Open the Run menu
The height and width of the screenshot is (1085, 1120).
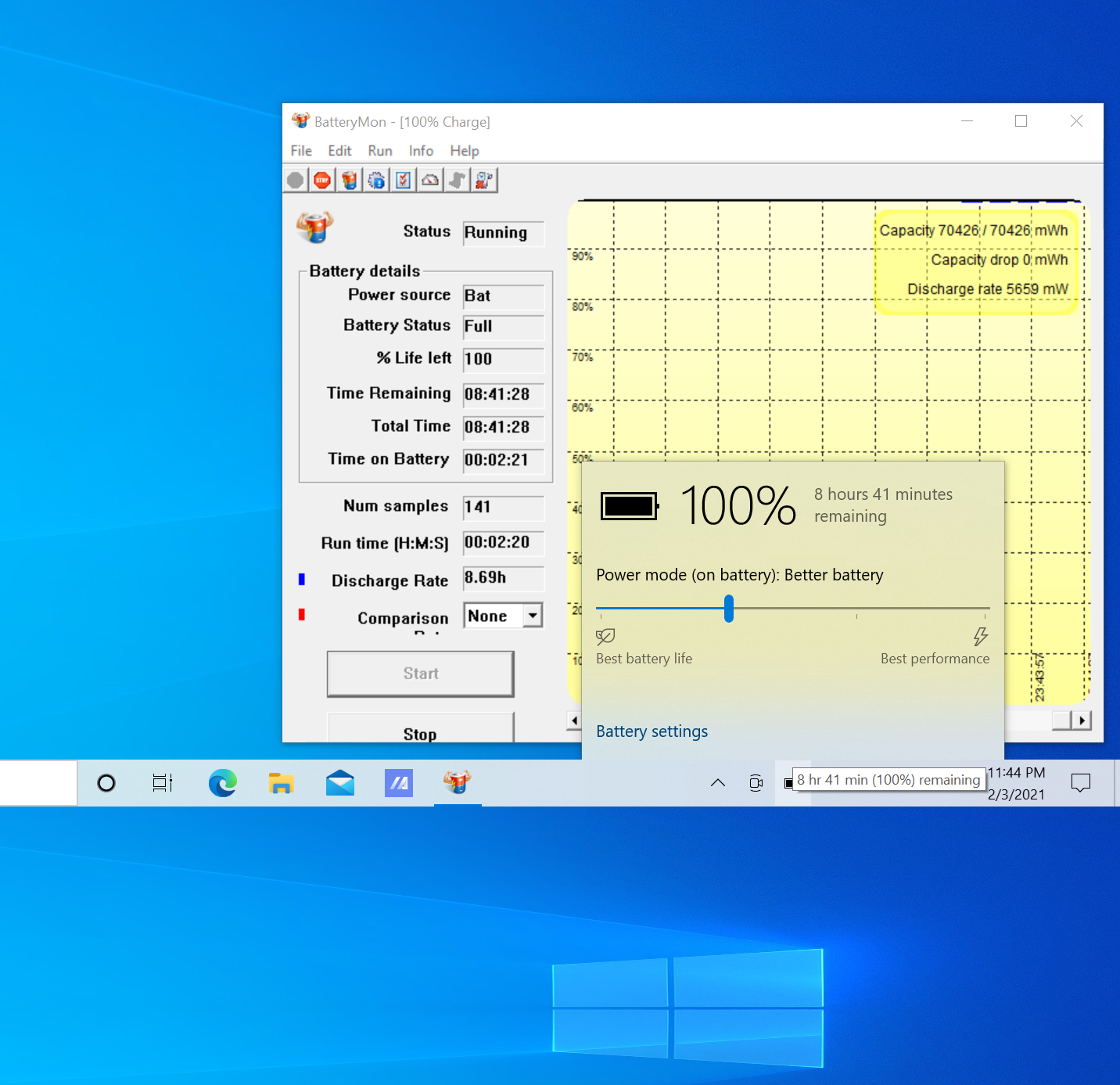[x=380, y=151]
